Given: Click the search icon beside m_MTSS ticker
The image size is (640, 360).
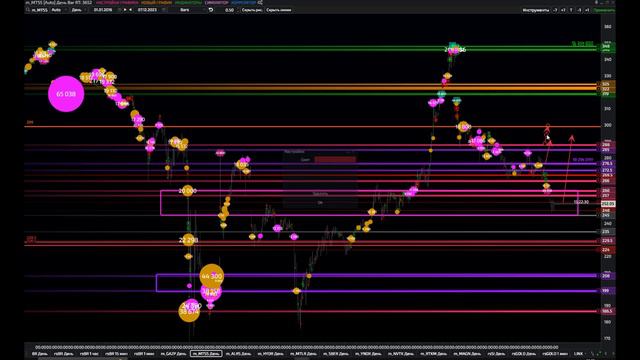Looking at the screenshot, I should click(x=28, y=10).
